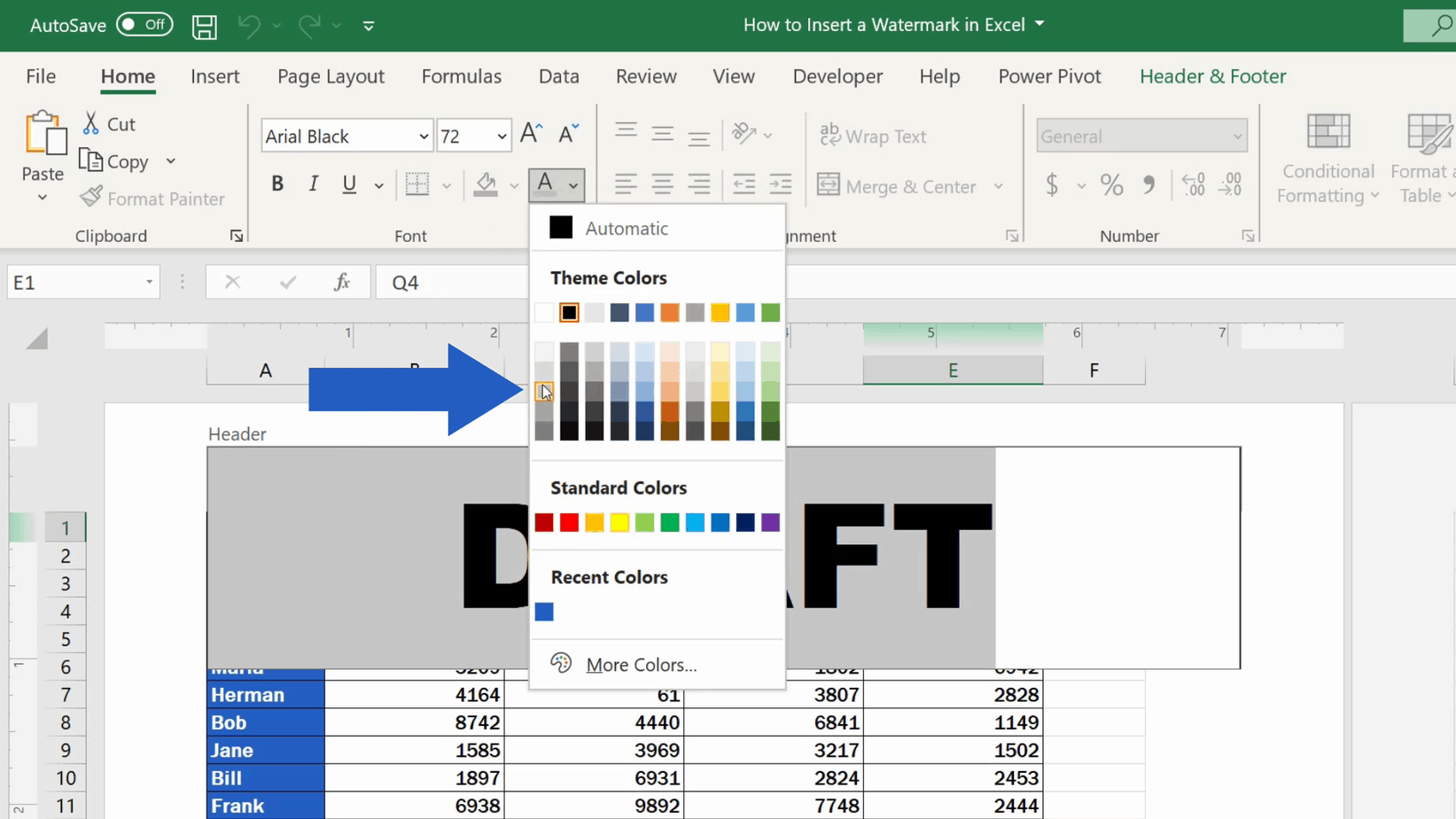The height and width of the screenshot is (819, 1456).
Task: Click the Italic formatting icon
Action: [313, 184]
